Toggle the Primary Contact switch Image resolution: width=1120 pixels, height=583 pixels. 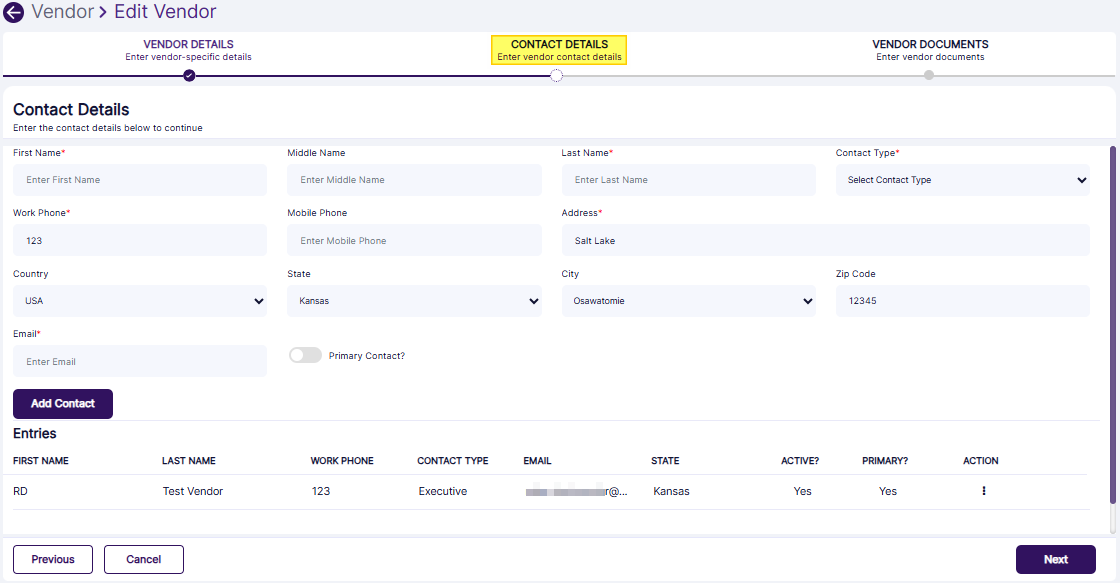(305, 355)
